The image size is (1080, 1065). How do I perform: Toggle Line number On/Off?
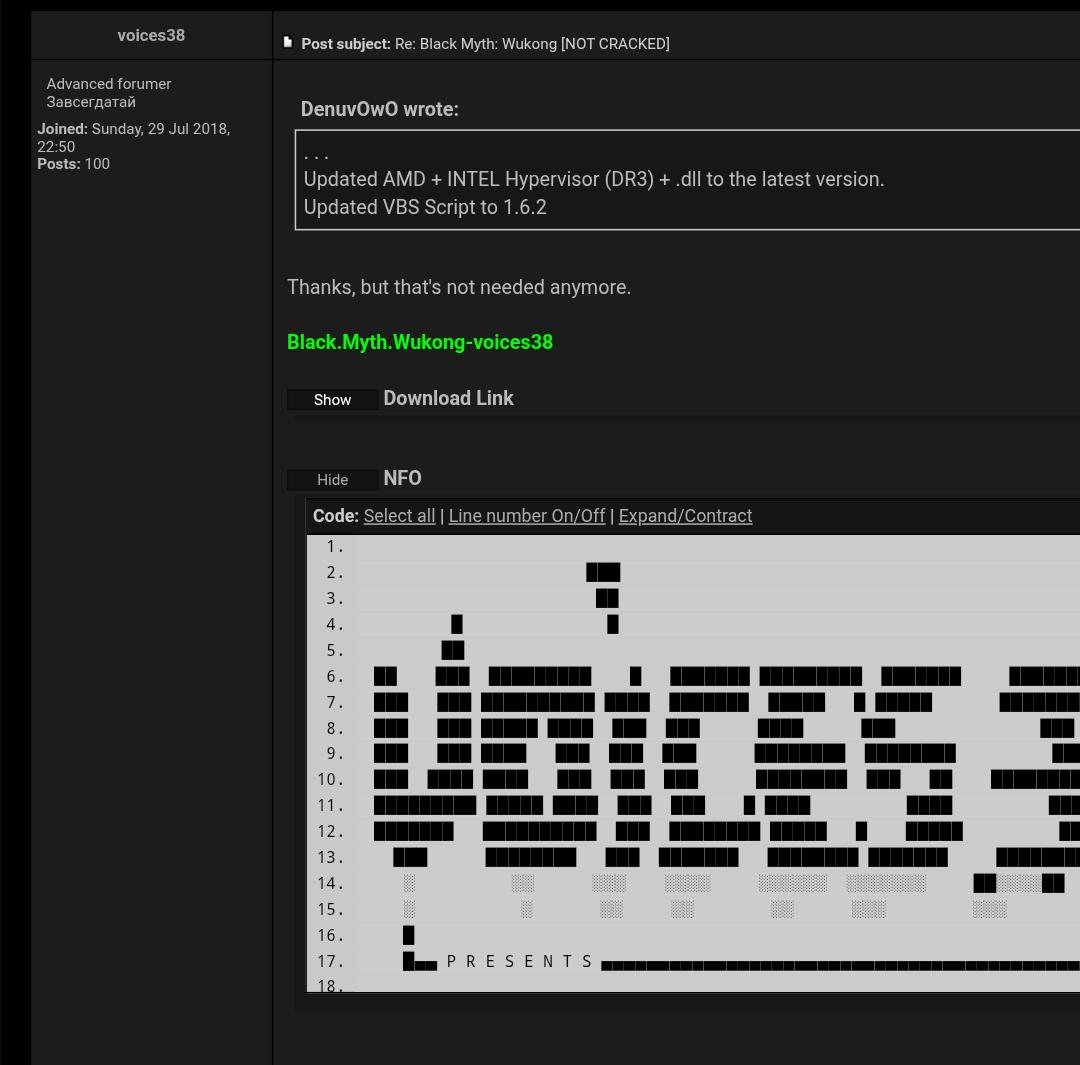click(x=527, y=516)
